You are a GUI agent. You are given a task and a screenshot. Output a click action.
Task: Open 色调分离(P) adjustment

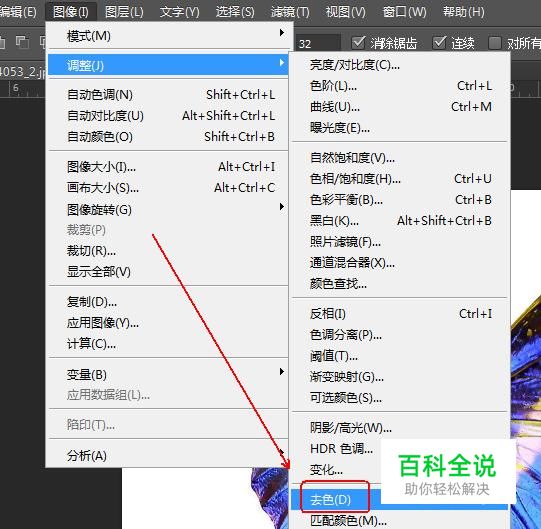pos(400,335)
